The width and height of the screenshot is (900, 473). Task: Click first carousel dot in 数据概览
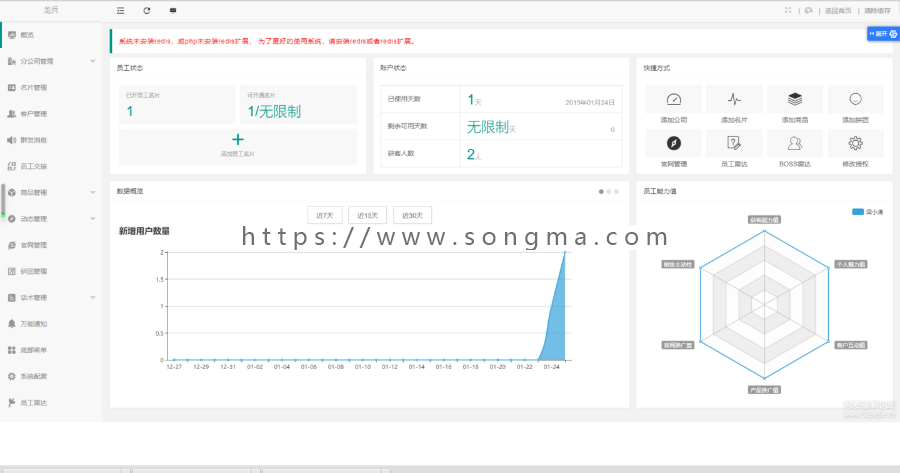tap(601, 192)
